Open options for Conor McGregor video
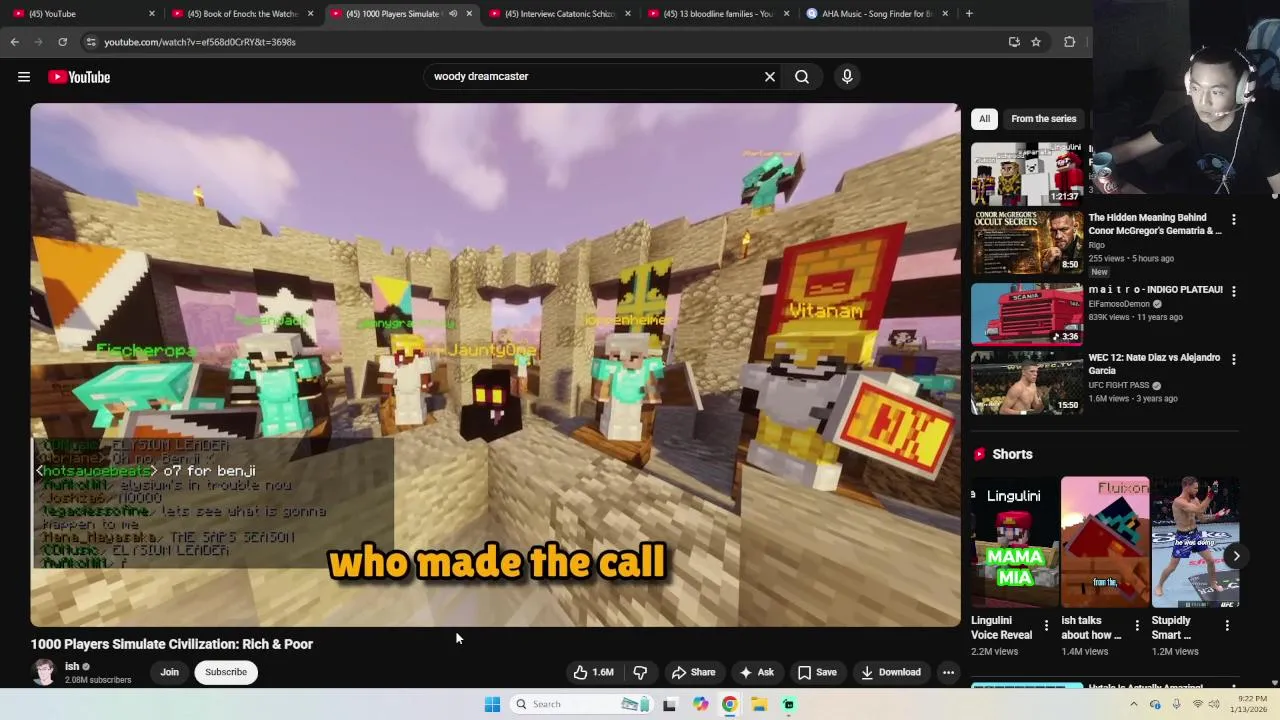 tap(1233, 220)
